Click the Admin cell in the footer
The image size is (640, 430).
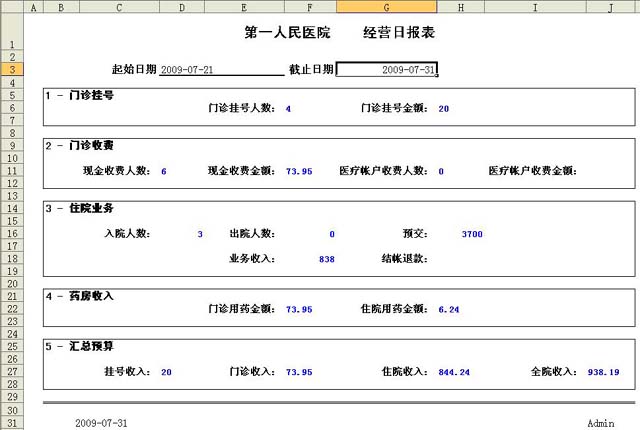pos(601,423)
